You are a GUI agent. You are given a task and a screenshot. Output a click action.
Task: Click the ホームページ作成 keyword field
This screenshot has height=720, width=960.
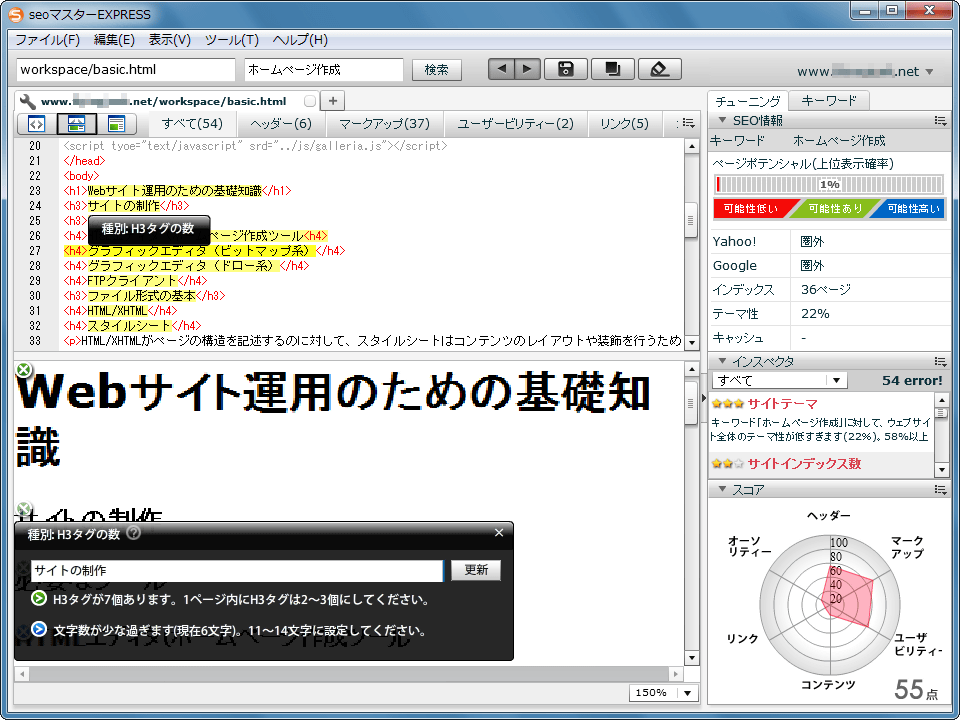[x=324, y=70]
